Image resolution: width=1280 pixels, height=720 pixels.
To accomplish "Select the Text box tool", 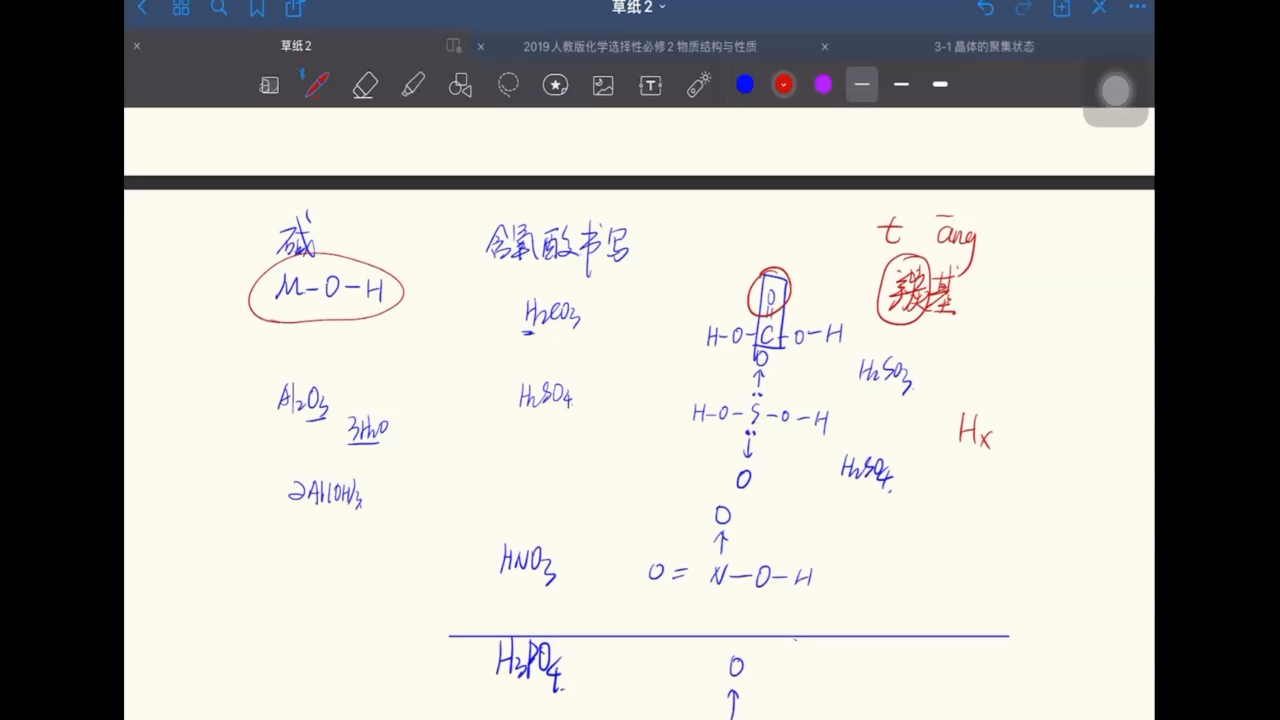I will (650, 84).
